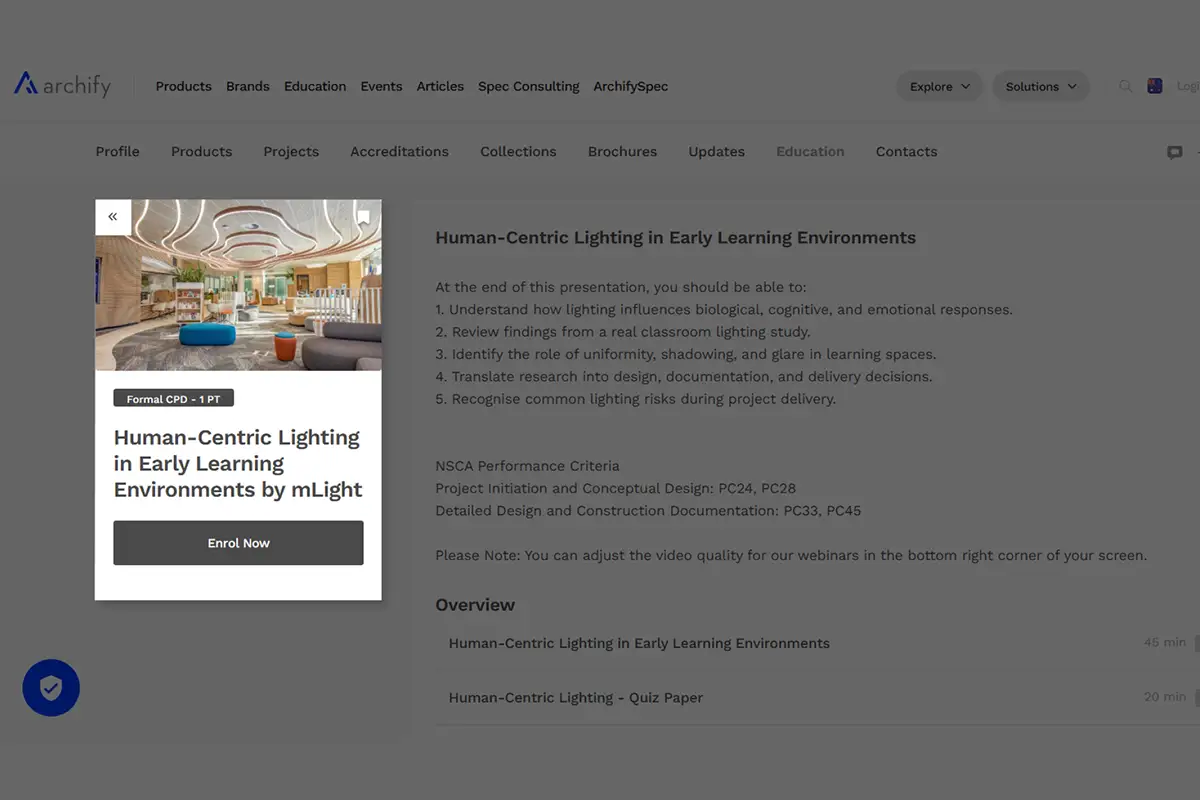This screenshot has height=800, width=1200.
Task: Open ArchifySpec menu item
Action: tap(630, 86)
